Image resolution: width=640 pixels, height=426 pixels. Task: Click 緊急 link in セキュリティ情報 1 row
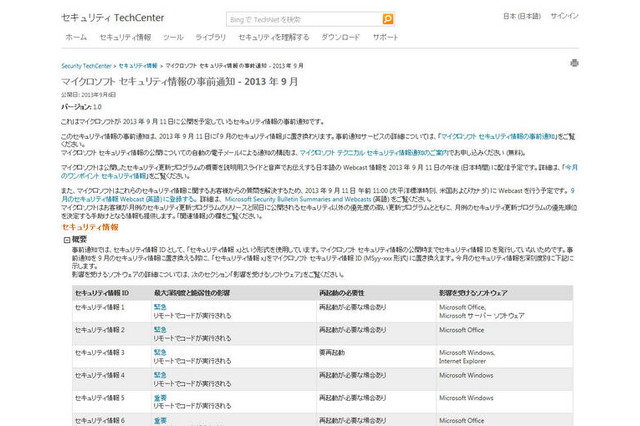pos(160,307)
